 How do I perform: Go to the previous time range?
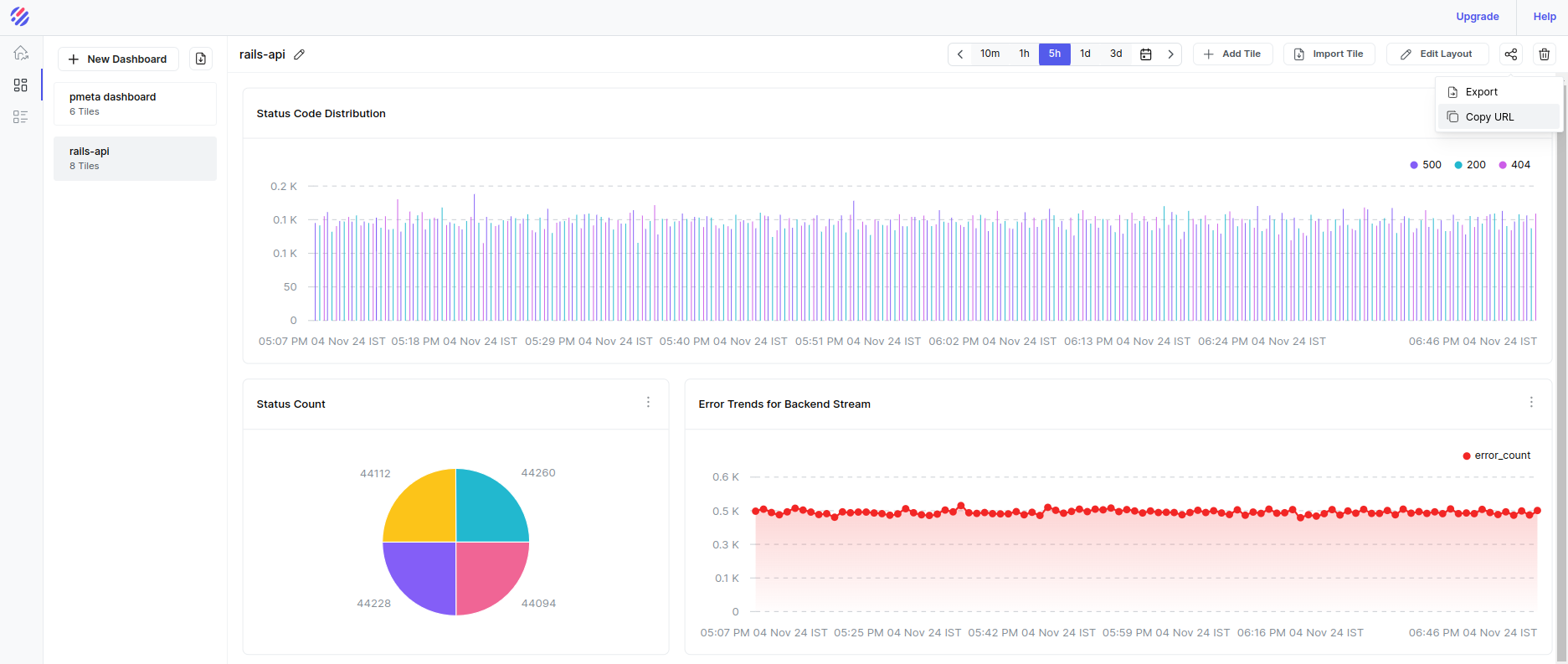point(960,54)
